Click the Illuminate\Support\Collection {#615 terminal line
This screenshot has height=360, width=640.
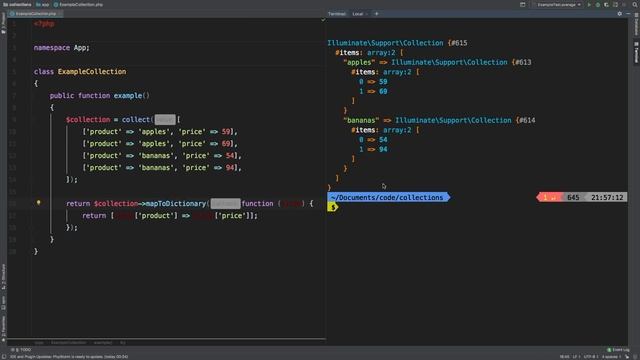point(397,43)
